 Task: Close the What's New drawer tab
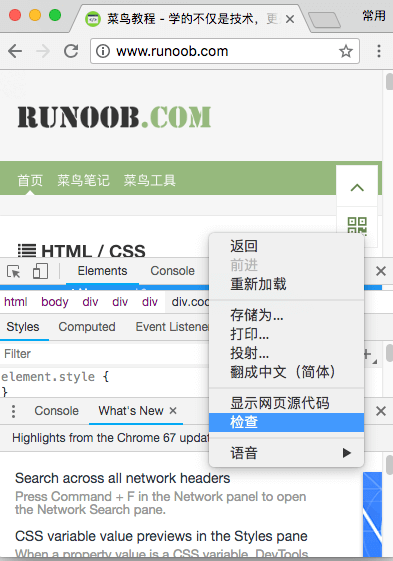(x=173, y=410)
